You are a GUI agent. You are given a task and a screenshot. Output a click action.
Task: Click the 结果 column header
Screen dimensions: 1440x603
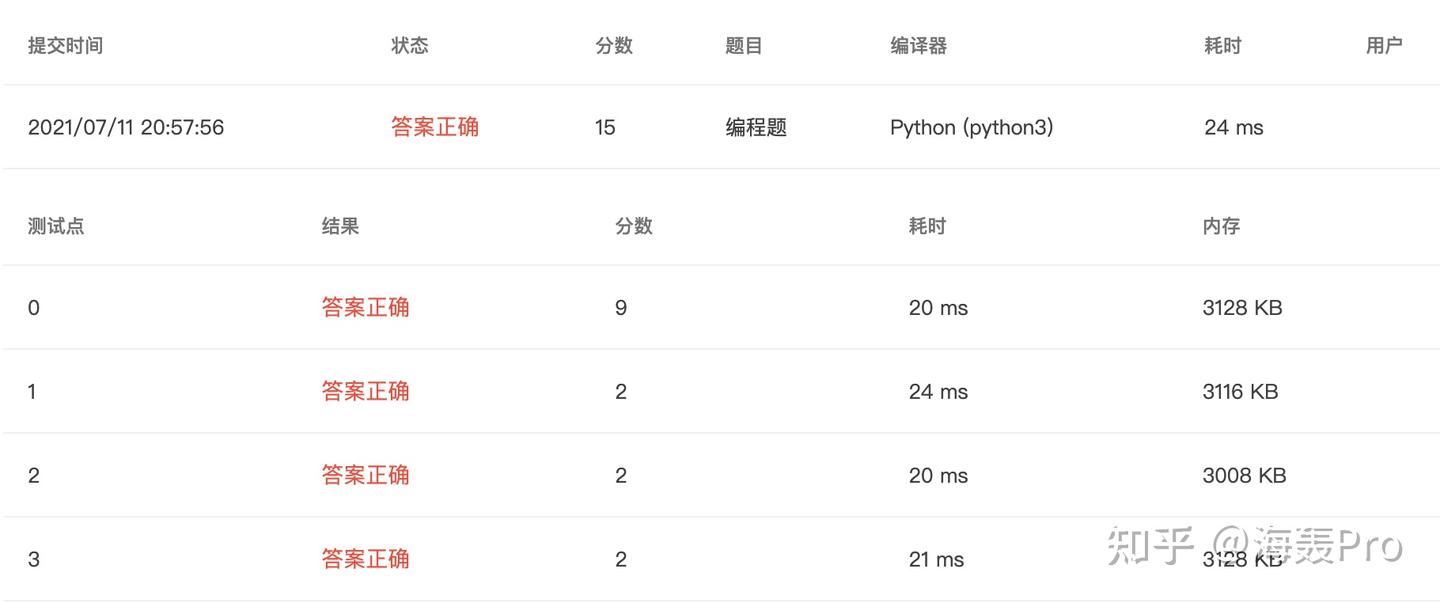(x=340, y=226)
